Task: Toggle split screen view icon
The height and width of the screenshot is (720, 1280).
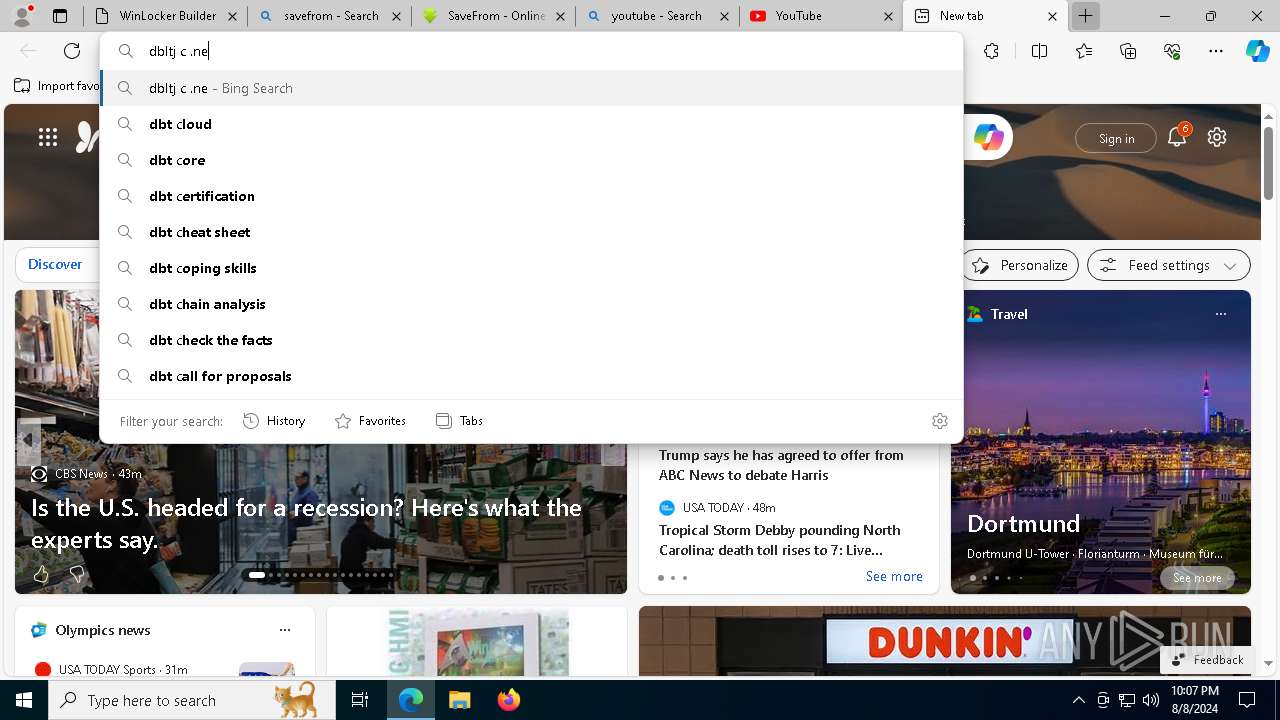Action: pyautogui.click(x=1039, y=51)
